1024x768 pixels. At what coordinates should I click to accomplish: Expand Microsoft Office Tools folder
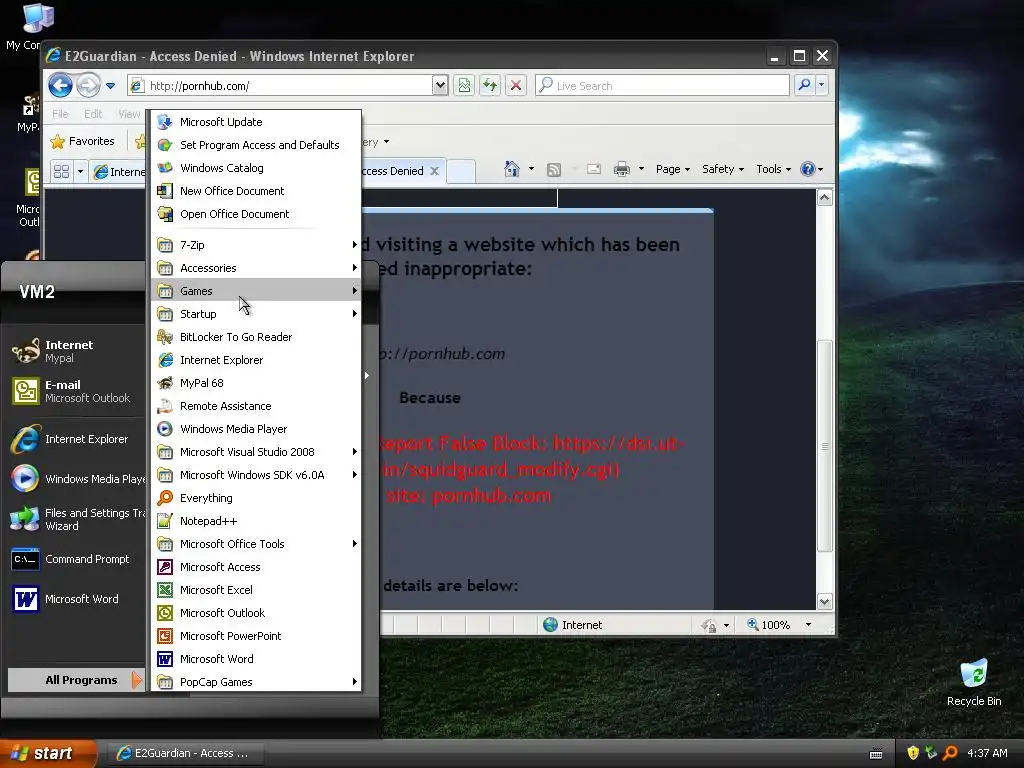(x=256, y=543)
